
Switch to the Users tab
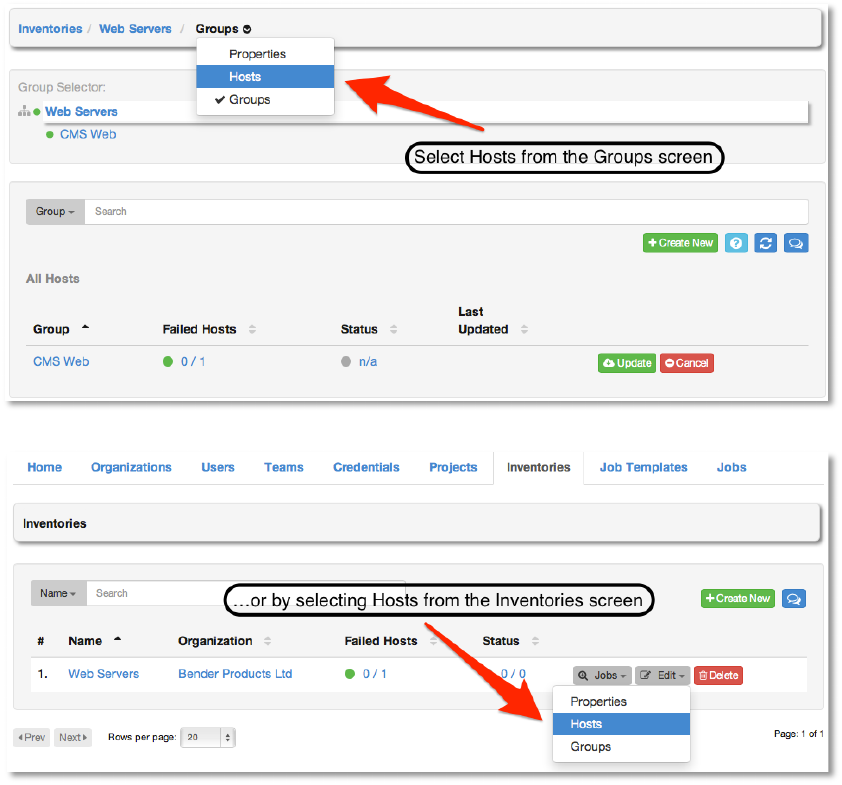(x=217, y=468)
